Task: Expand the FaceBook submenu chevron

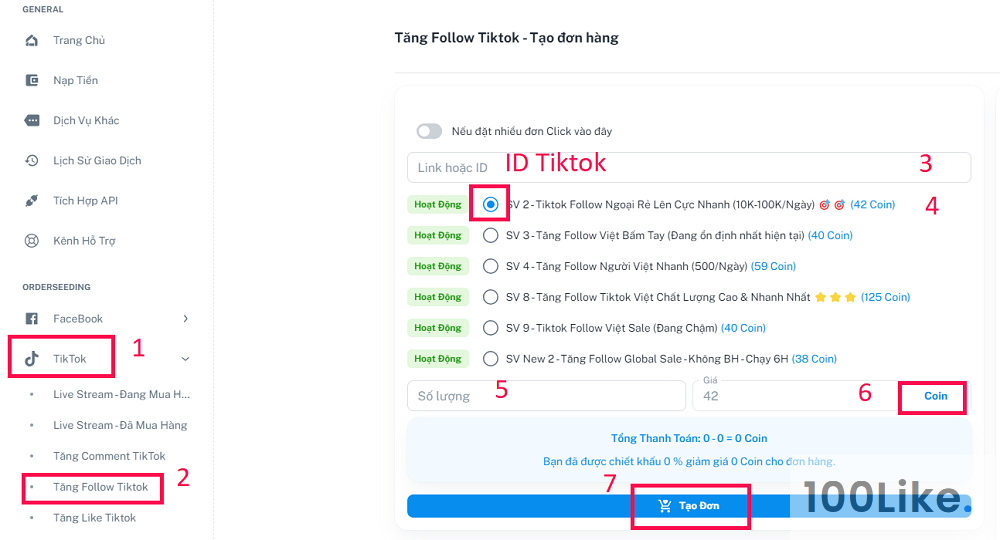Action: tap(186, 319)
